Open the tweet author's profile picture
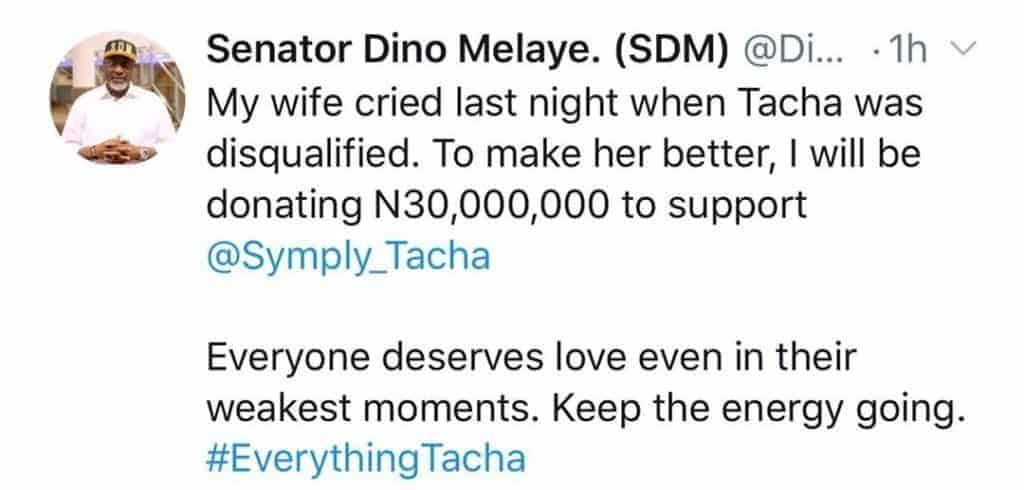Image resolution: width=1024 pixels, height=490 pixels. (113, 99)
